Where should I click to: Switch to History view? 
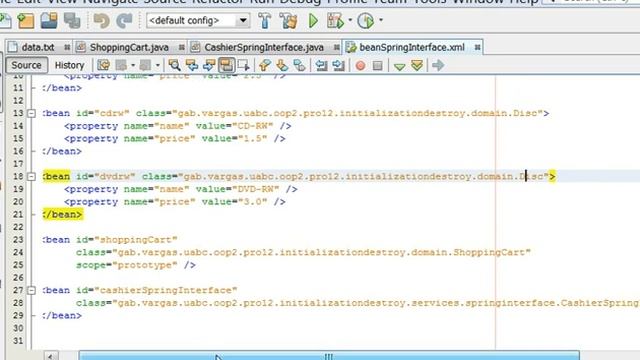[69, 65]
